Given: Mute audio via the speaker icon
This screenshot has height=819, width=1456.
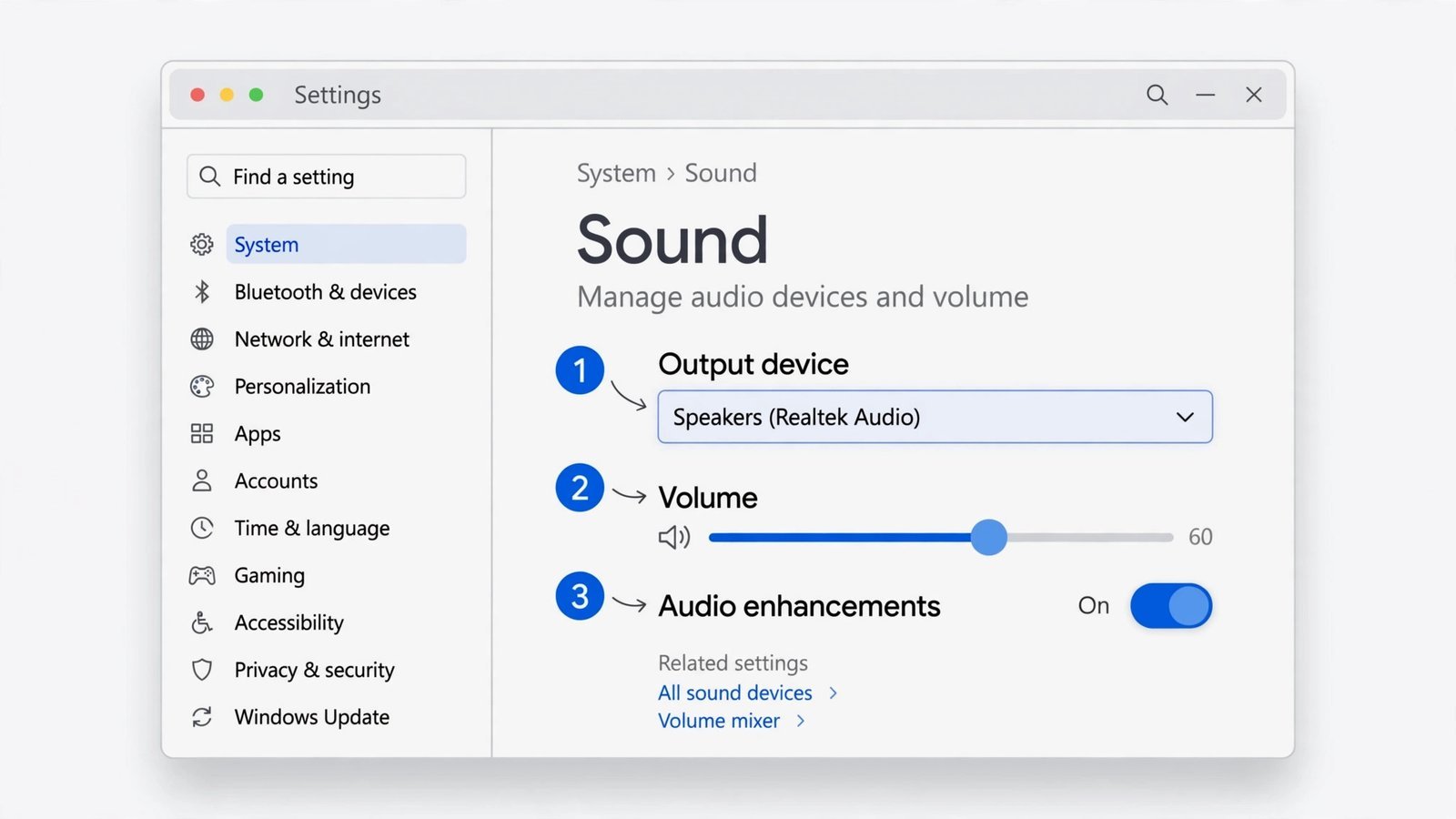Looking at the screenshot, I should pos(674,537).
